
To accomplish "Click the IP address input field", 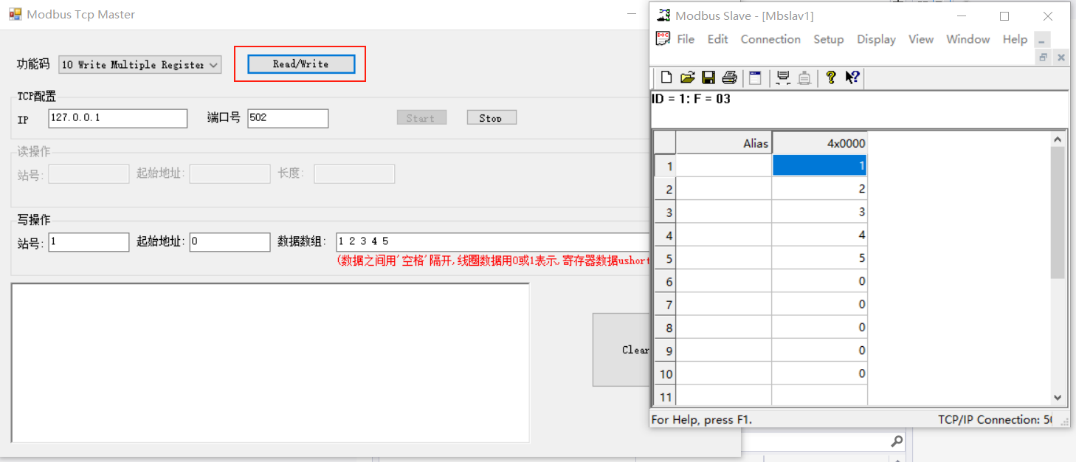I will click(x=117, y=118).
